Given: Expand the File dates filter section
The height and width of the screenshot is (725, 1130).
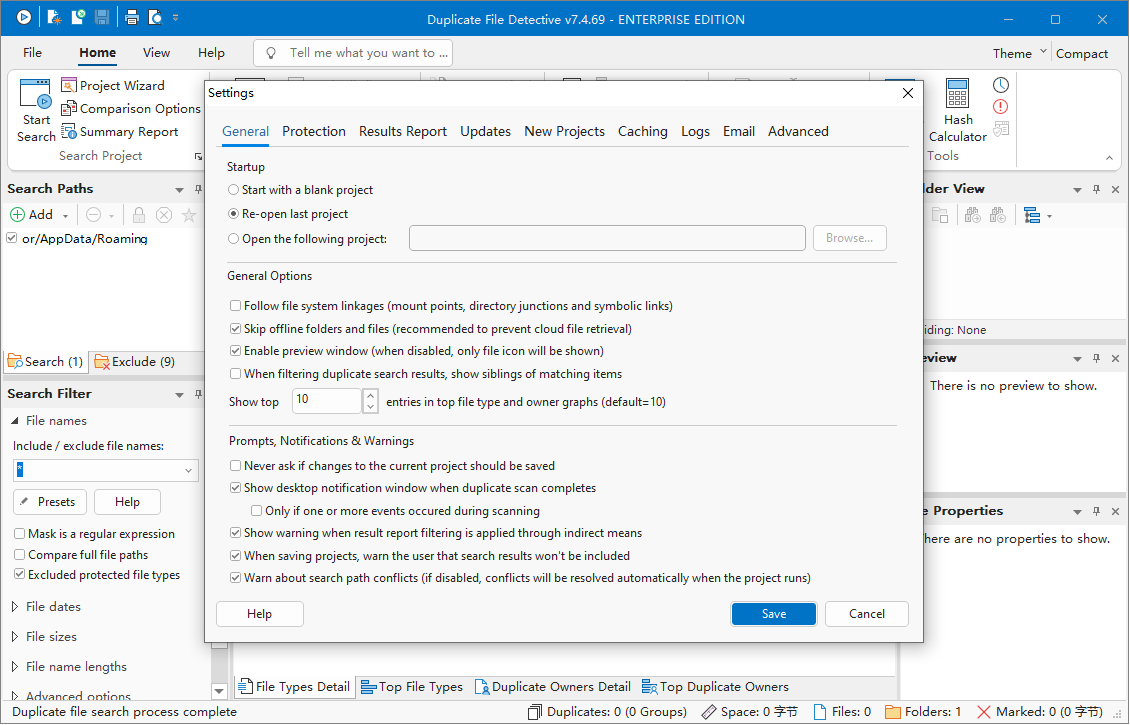Looking at the screenshot, I should pyautogui.click(x=15, y=607).
